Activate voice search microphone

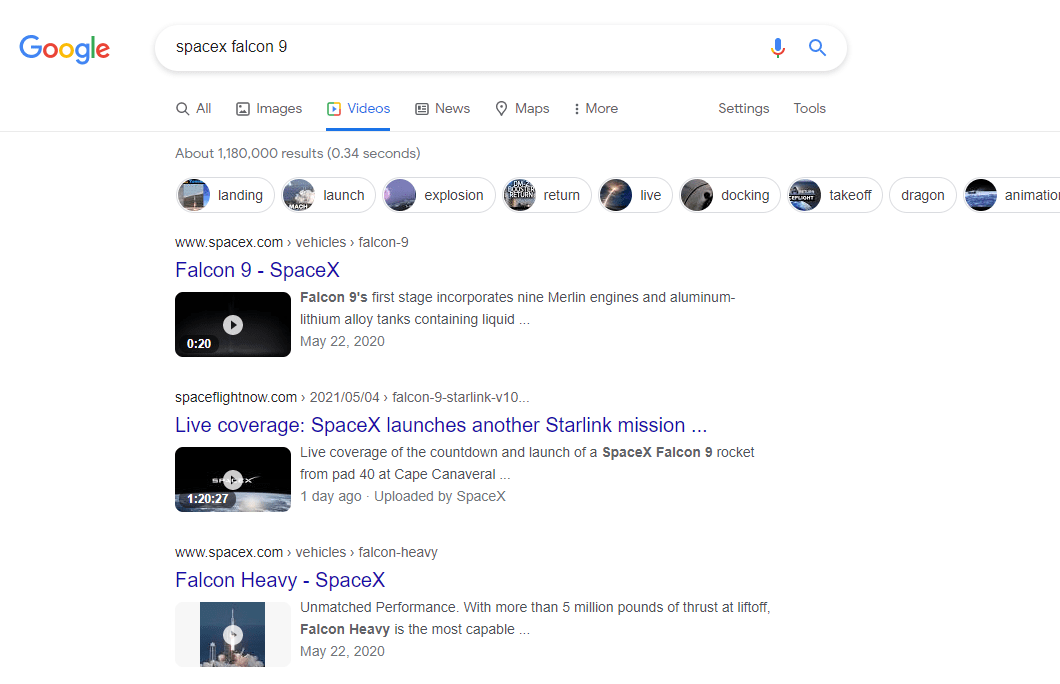(x=778, y=48)
